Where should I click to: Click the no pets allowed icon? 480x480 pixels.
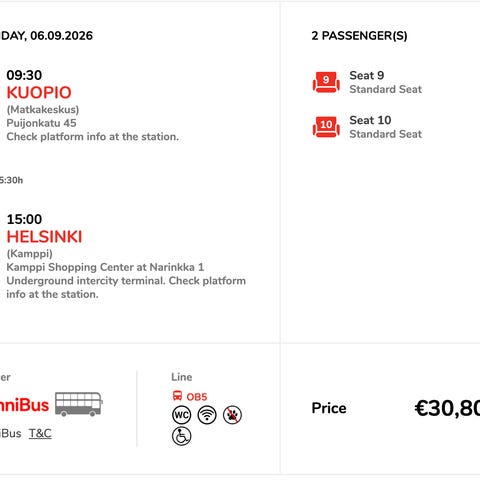232,415
